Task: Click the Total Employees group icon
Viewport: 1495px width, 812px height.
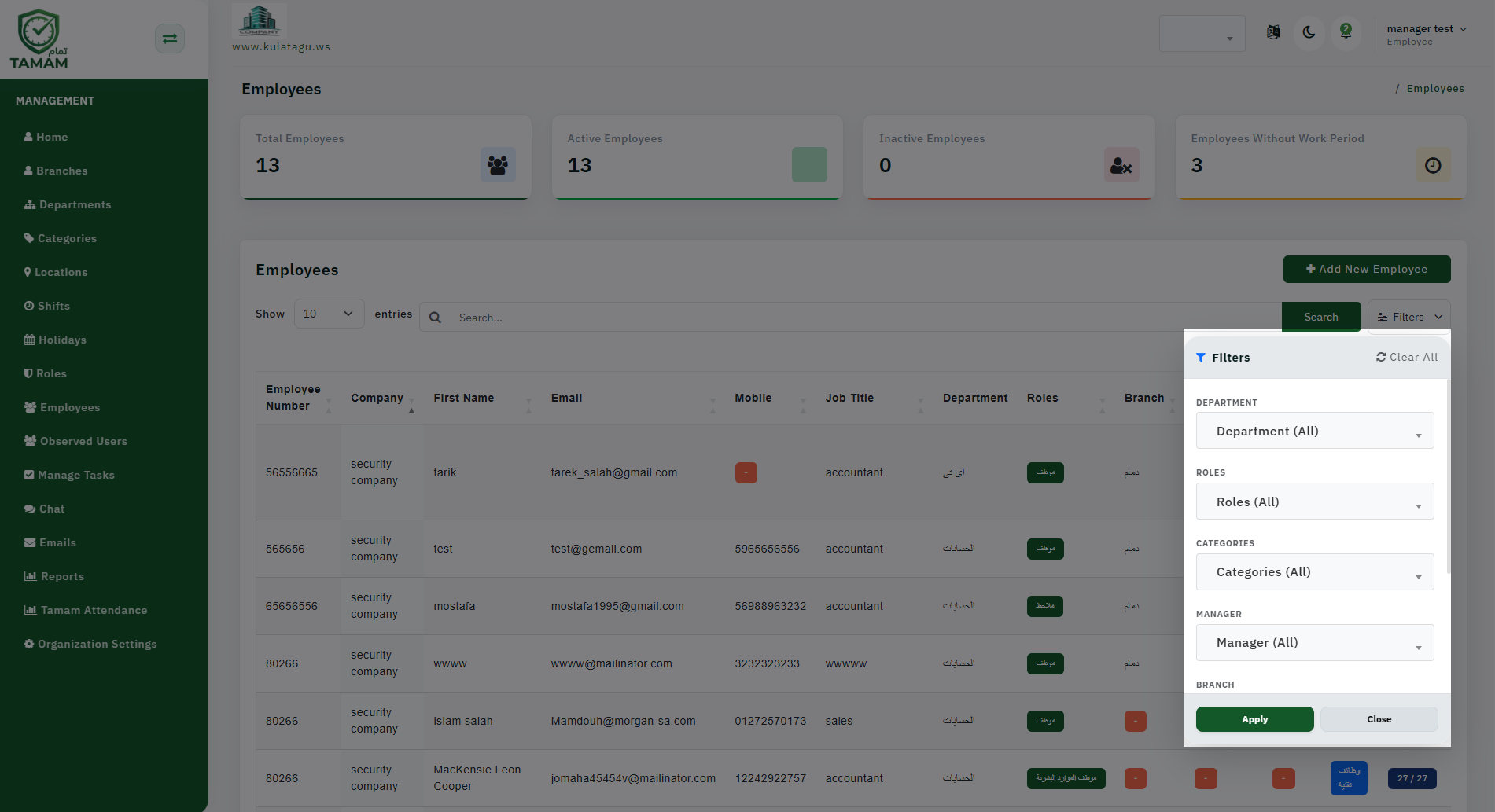Action: coord(498,165)
